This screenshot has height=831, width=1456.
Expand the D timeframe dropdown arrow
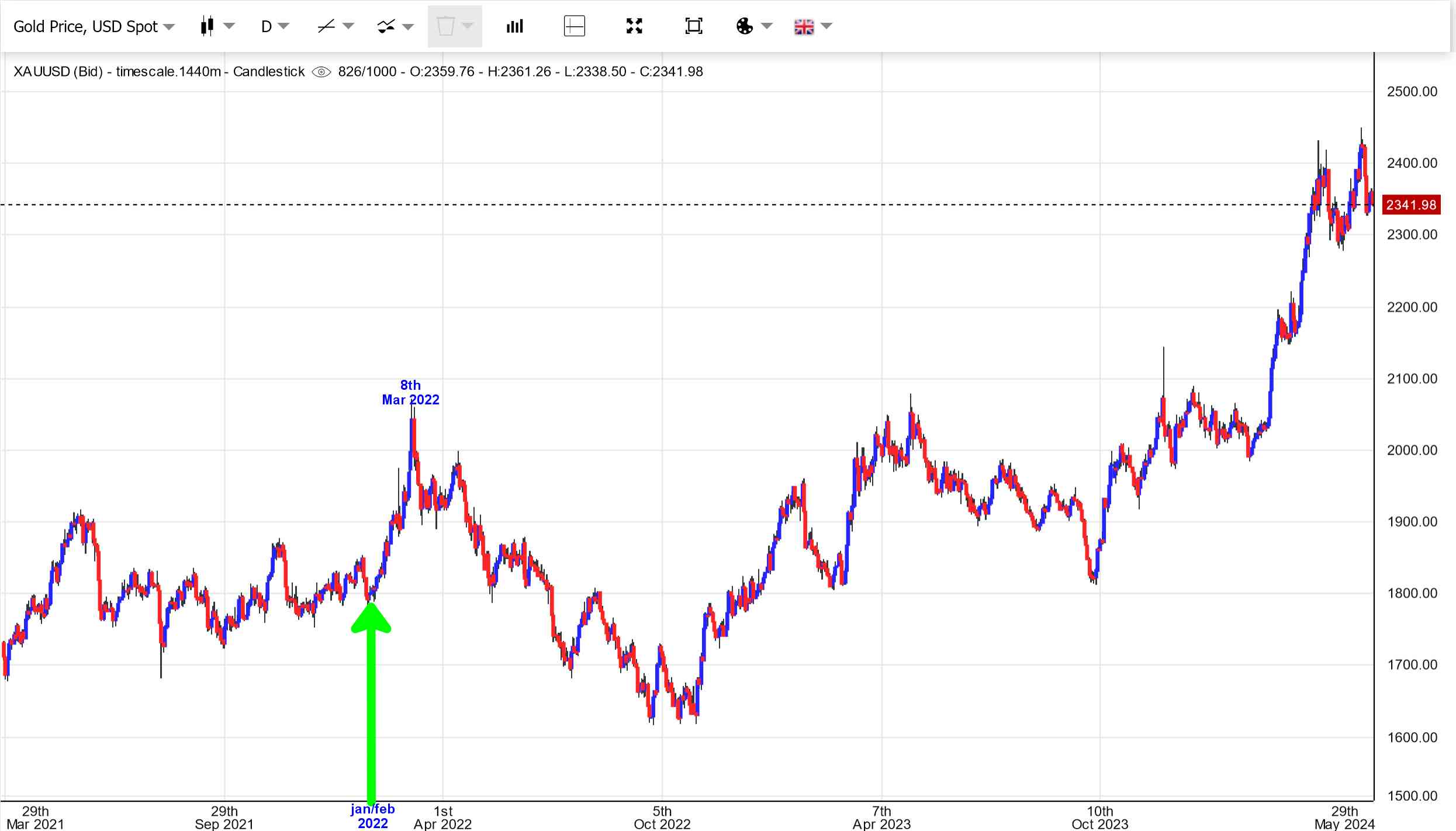(284, 26)
